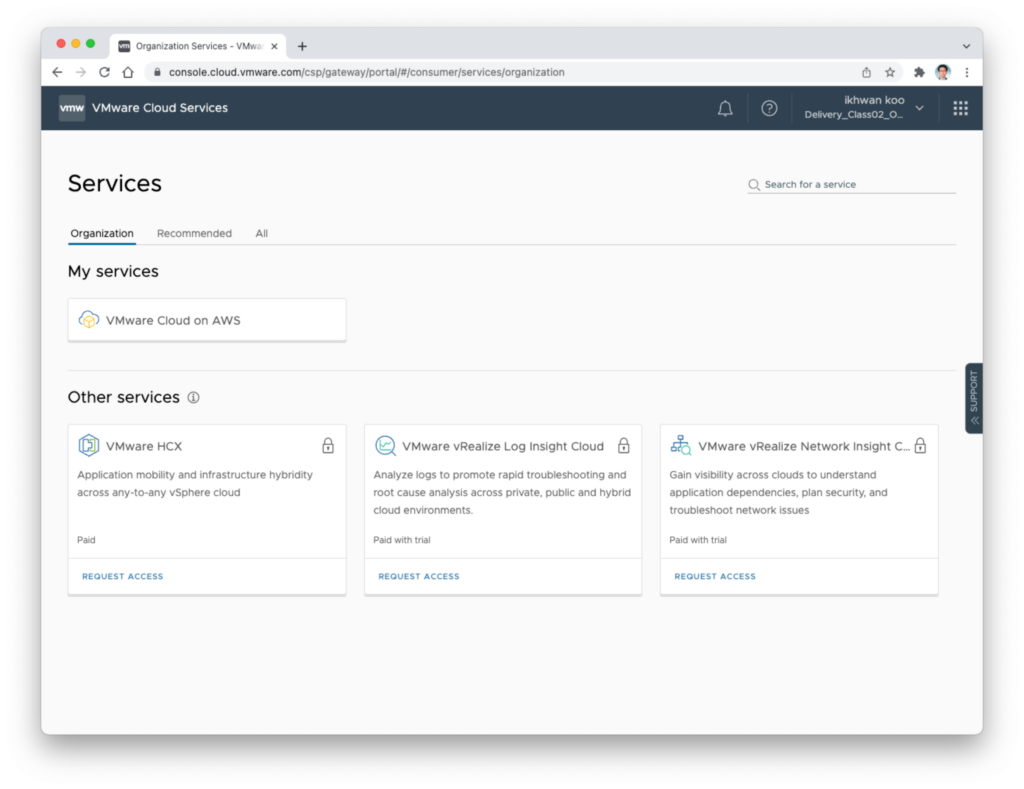Click the help question mark icon

point(769,108)
